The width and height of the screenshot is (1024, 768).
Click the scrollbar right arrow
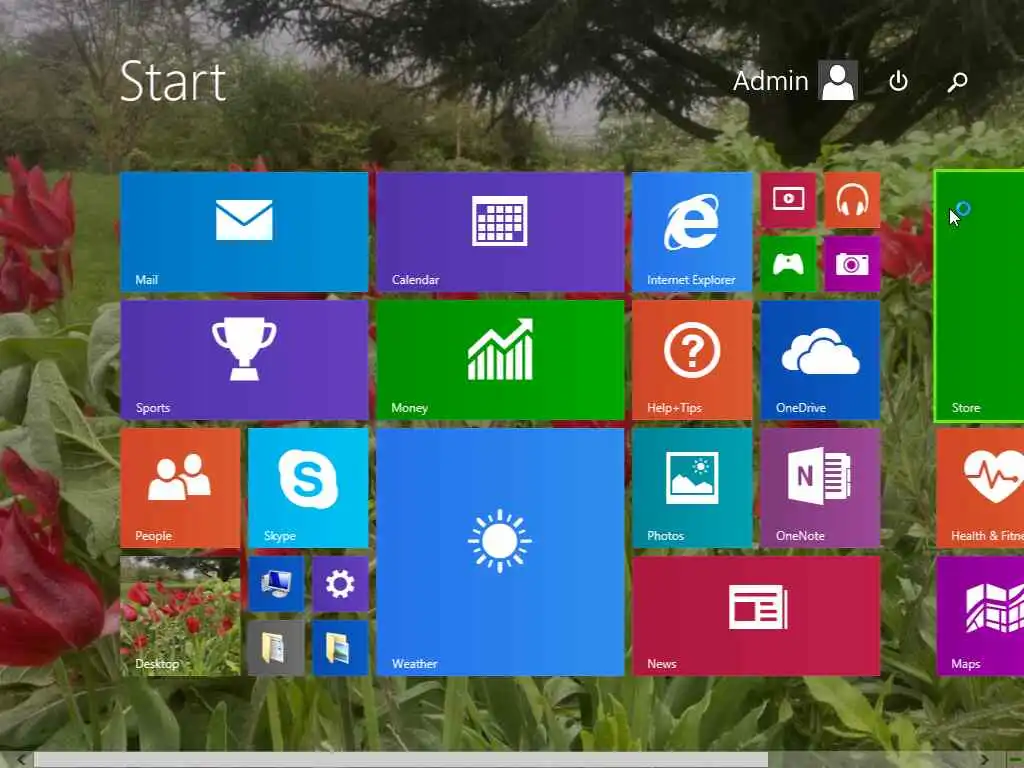[x=985, y=760]
